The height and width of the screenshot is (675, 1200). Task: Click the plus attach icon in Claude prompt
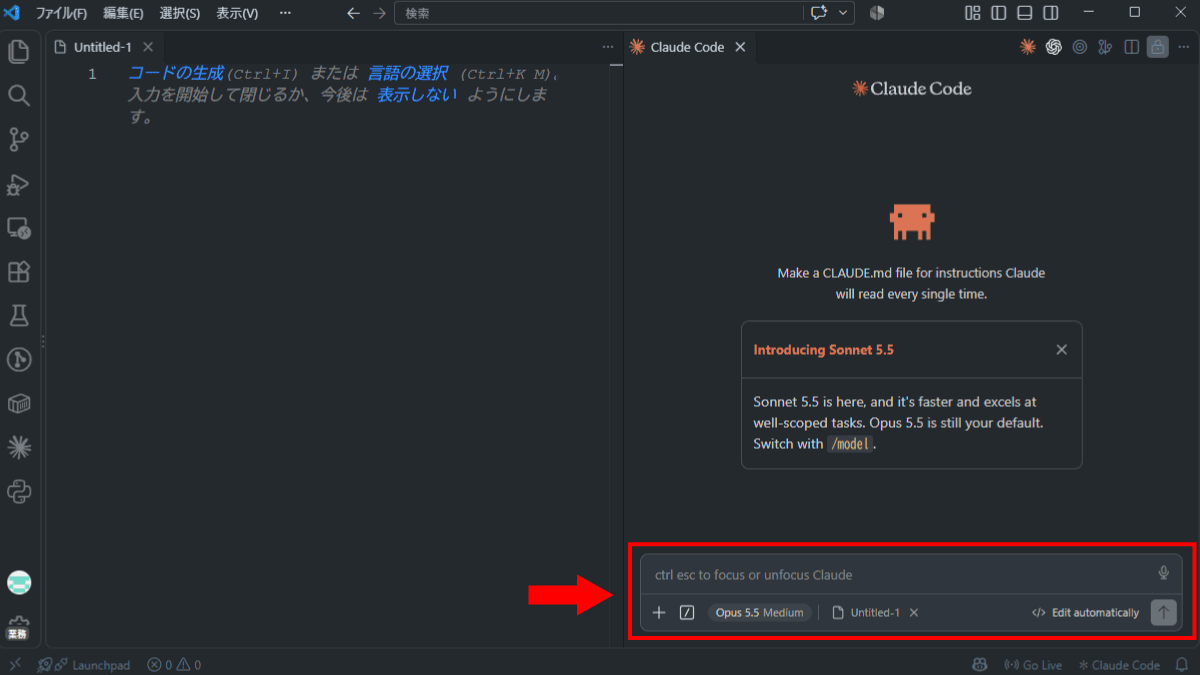coord(659,612)
